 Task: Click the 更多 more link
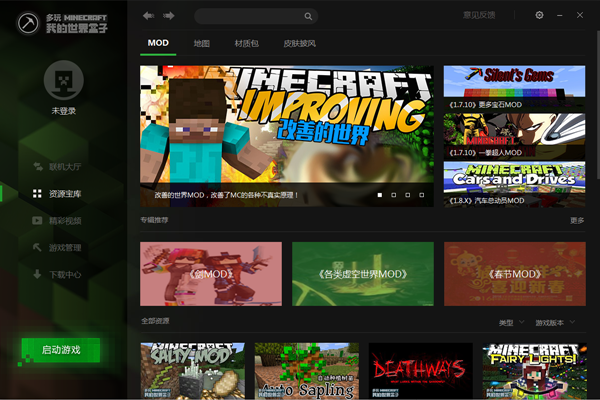(x=577, y=220)
